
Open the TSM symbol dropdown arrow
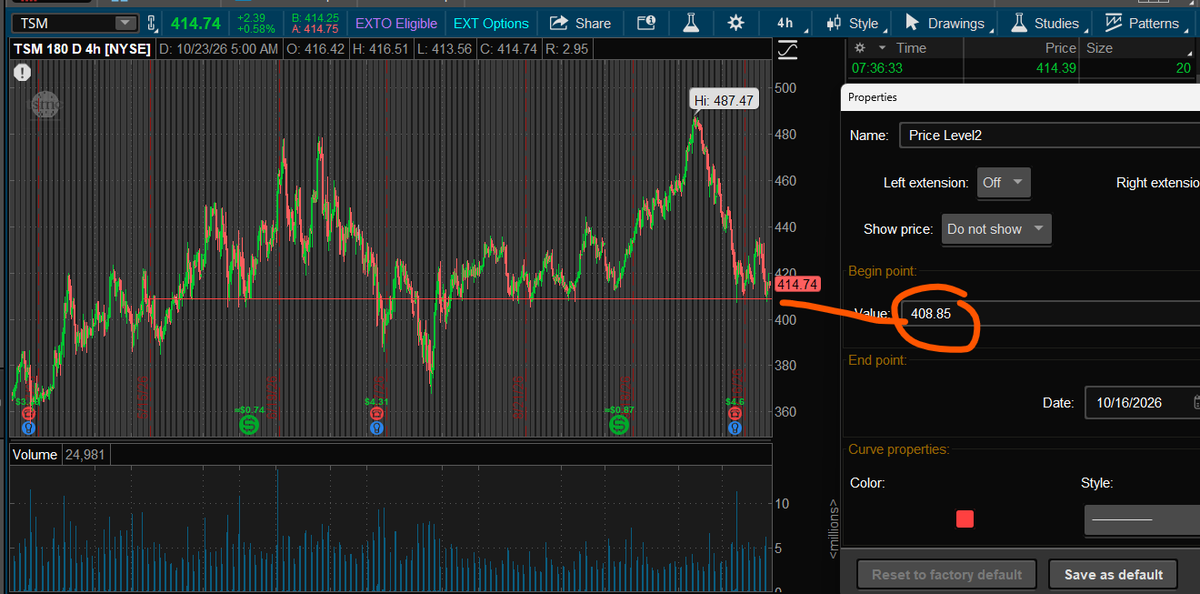click(125, 23)
